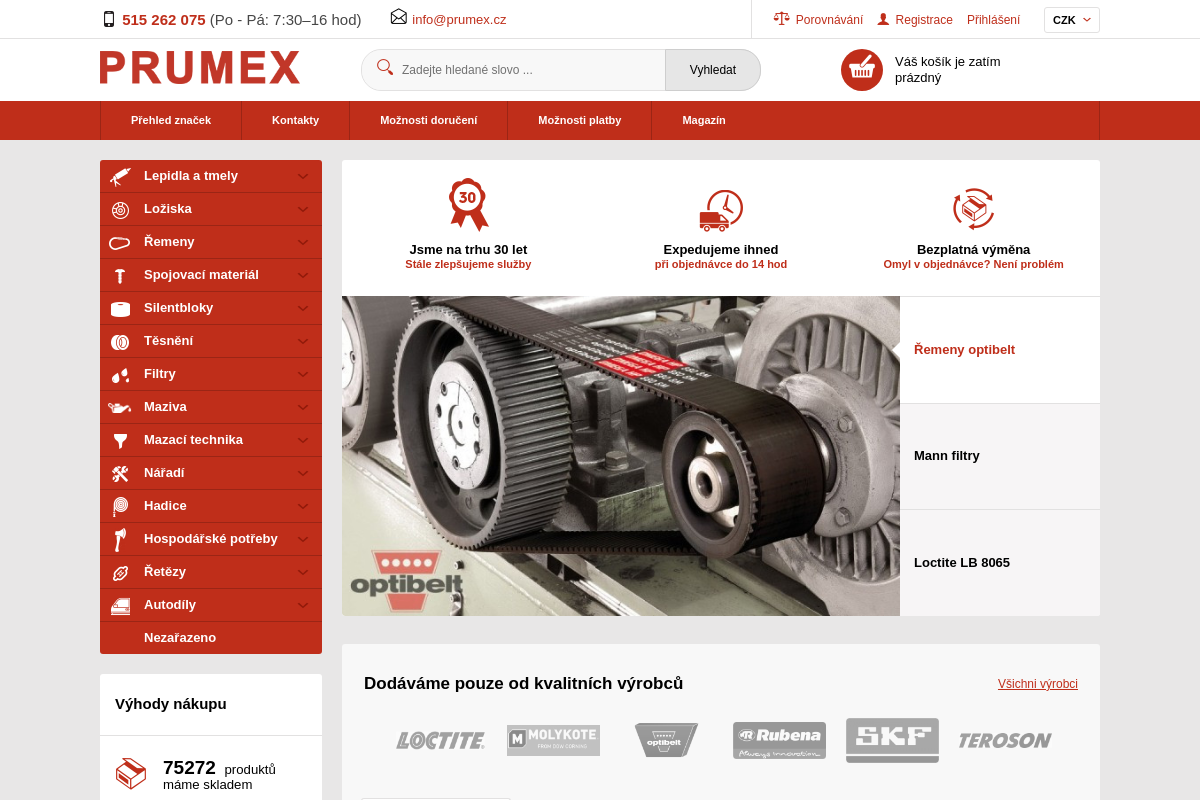Click the Loctite brand logo
Viewport: 1200px width, 800px height.
[x=440, y=740]
